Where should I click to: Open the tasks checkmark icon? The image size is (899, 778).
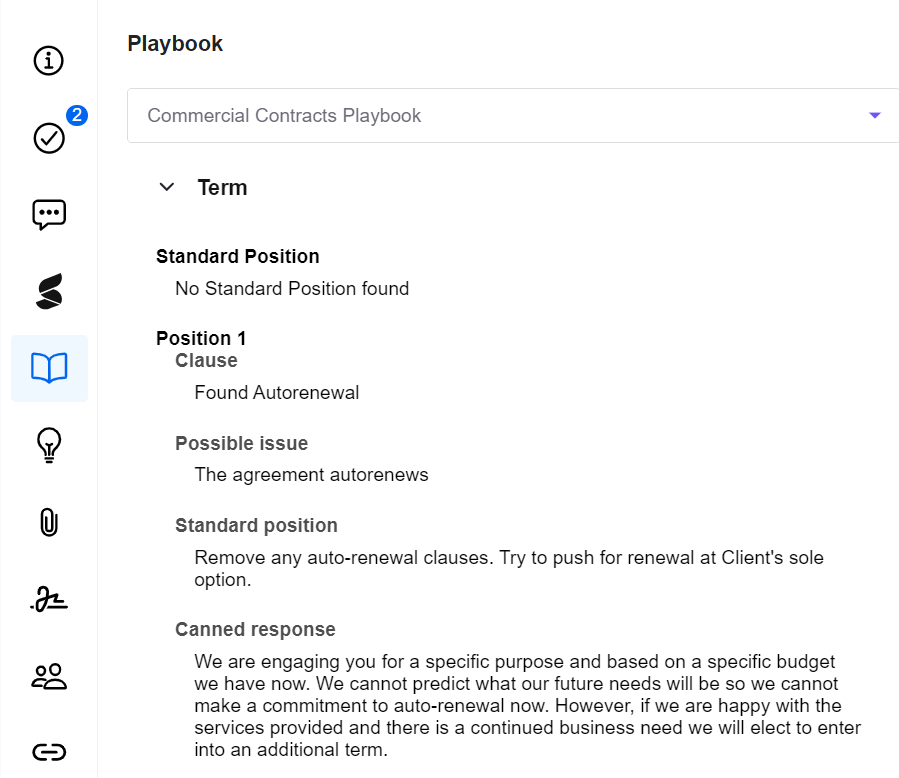tap(49, 138)
